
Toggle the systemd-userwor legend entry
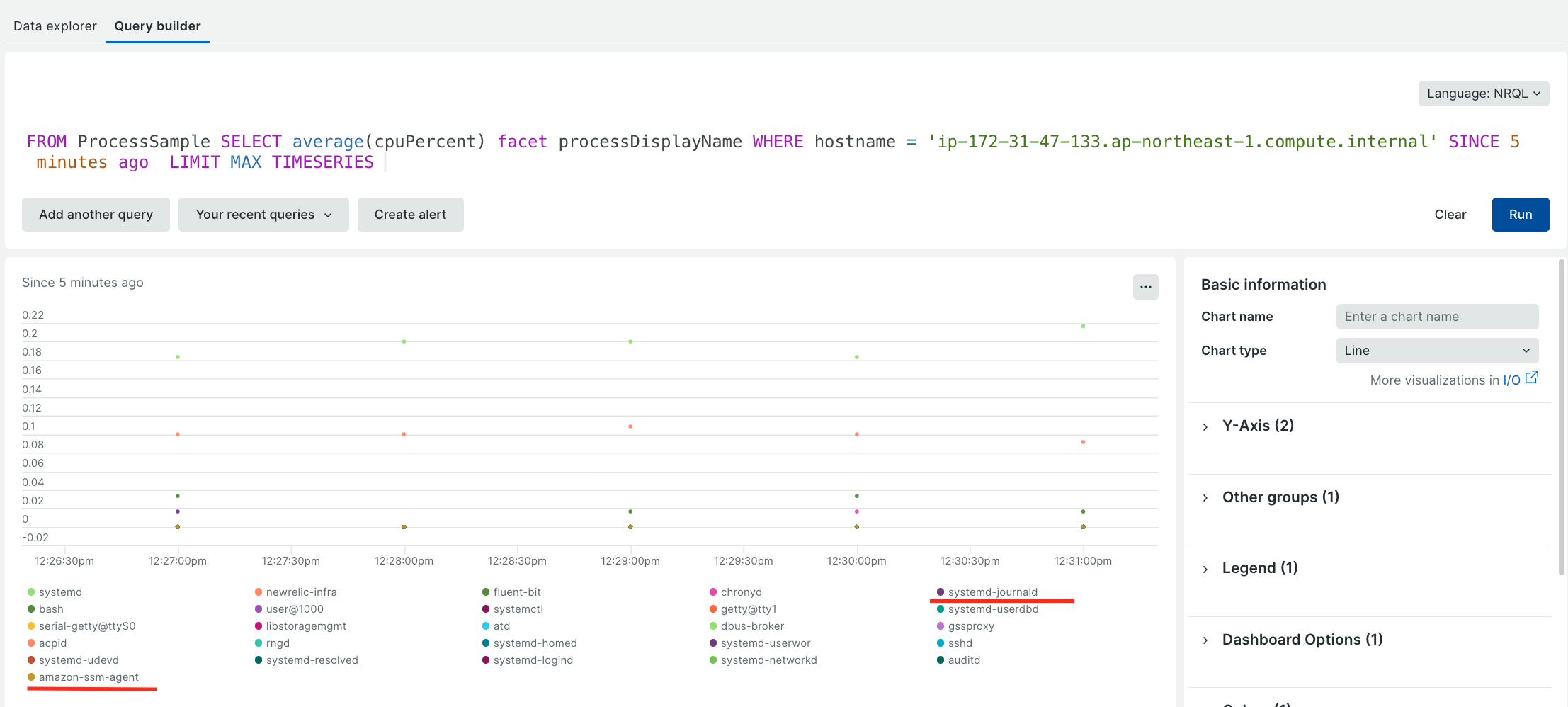tap(760, 643)
